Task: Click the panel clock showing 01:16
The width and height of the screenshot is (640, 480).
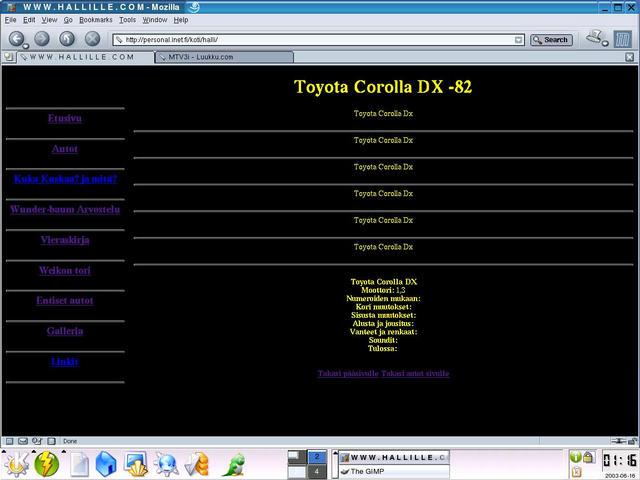Action: coord(620,461)
